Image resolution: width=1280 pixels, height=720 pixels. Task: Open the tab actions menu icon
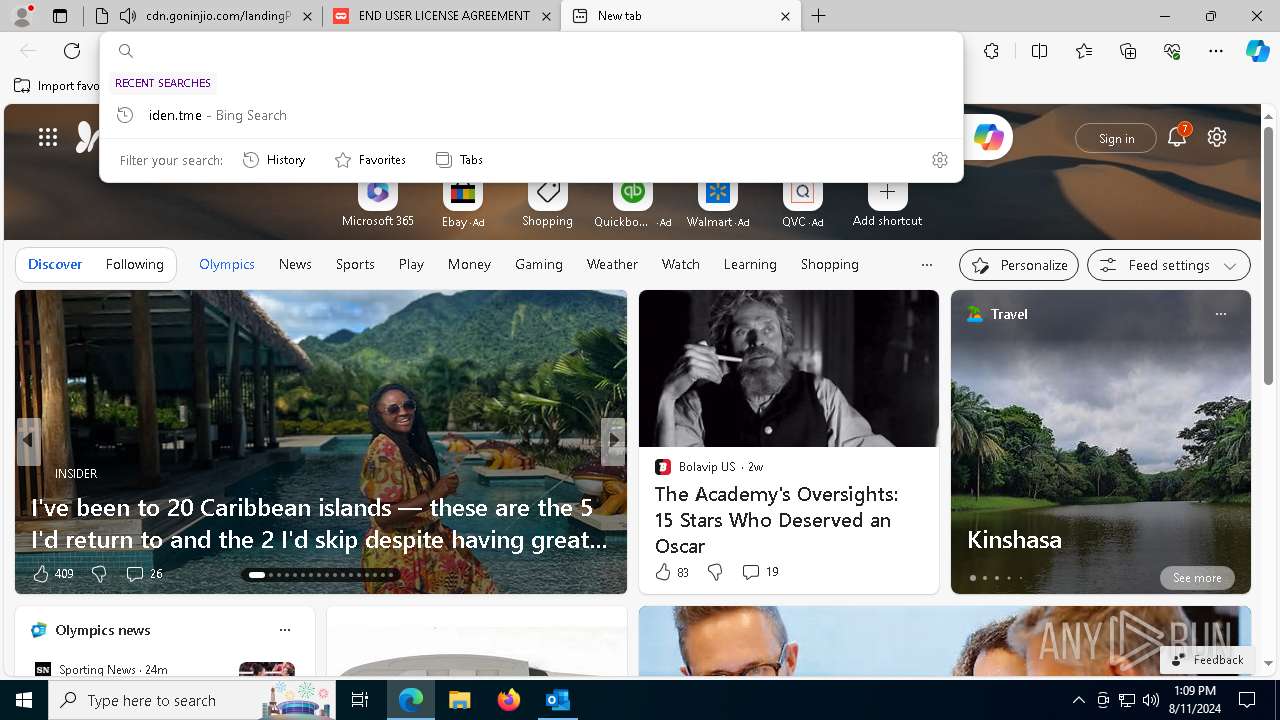pos(60,16)
